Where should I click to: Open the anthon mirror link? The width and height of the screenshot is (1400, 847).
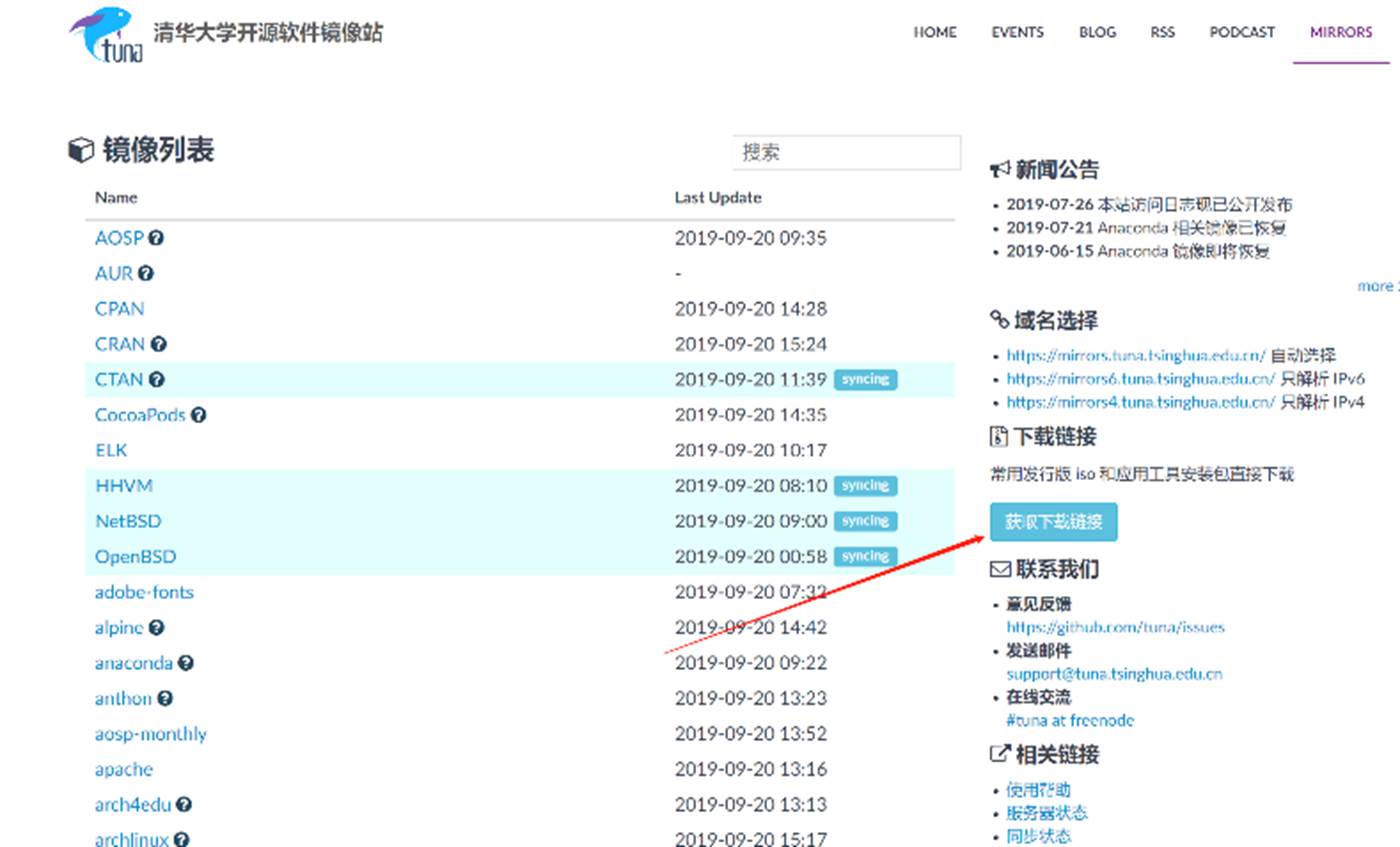124,698
